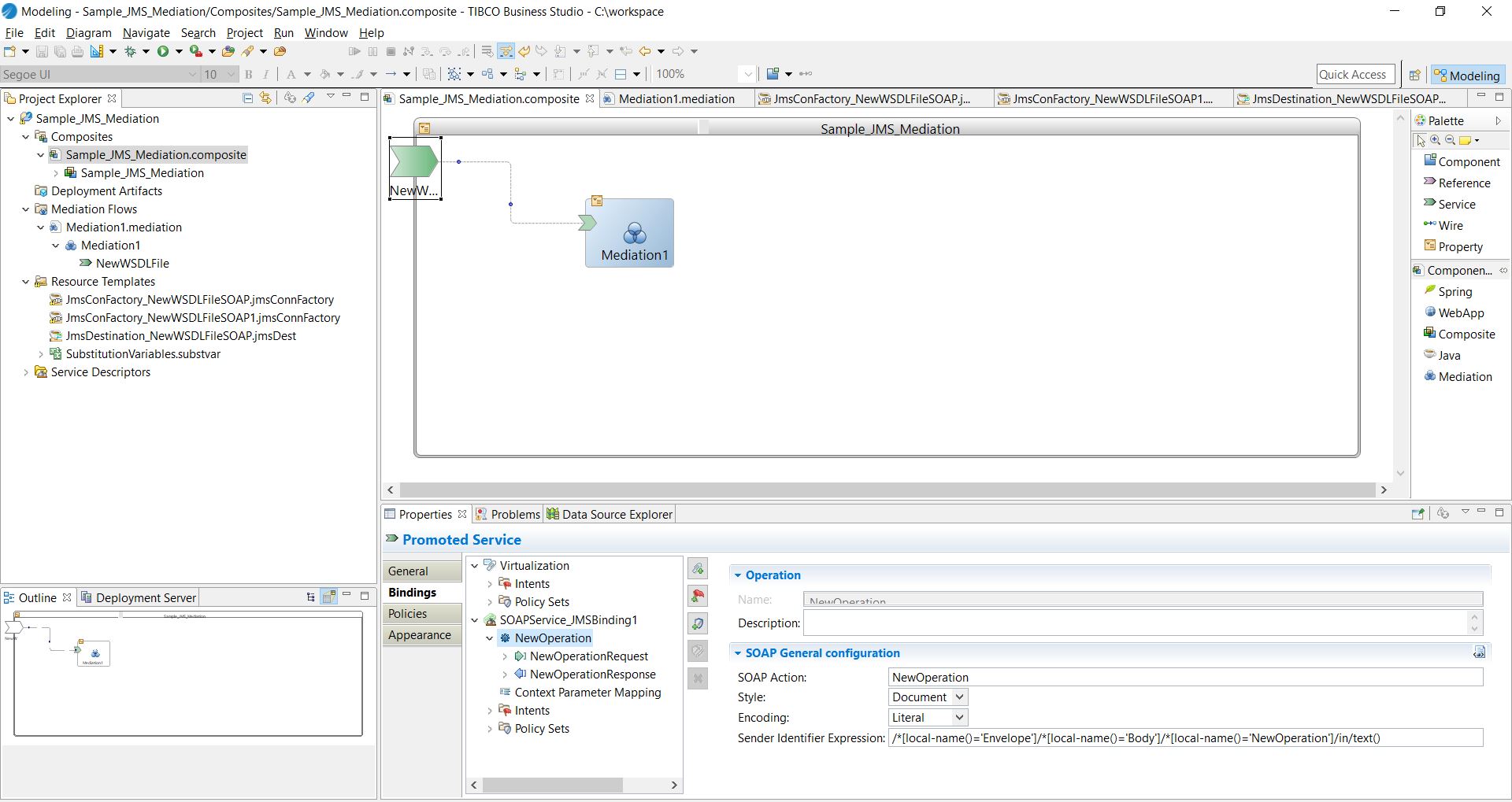Expand the Service Descriptors folder

pos(26,372)
